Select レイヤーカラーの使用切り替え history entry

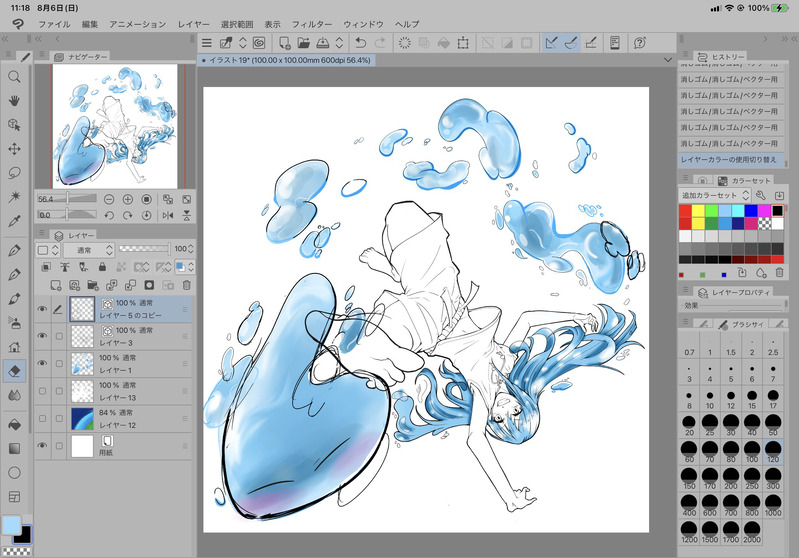coord(729,160)
